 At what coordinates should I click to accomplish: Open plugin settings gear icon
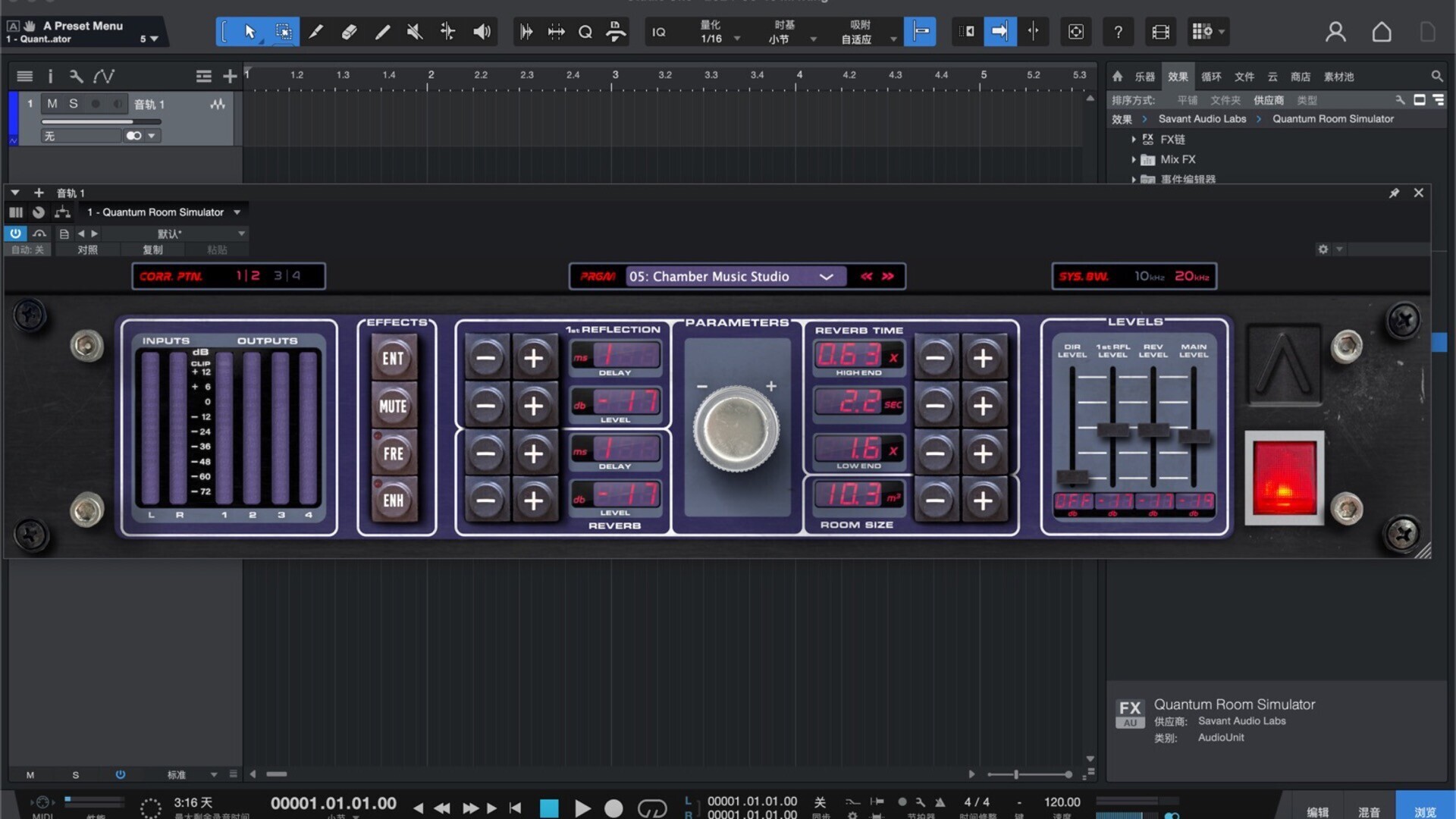tap(1323, 249)
